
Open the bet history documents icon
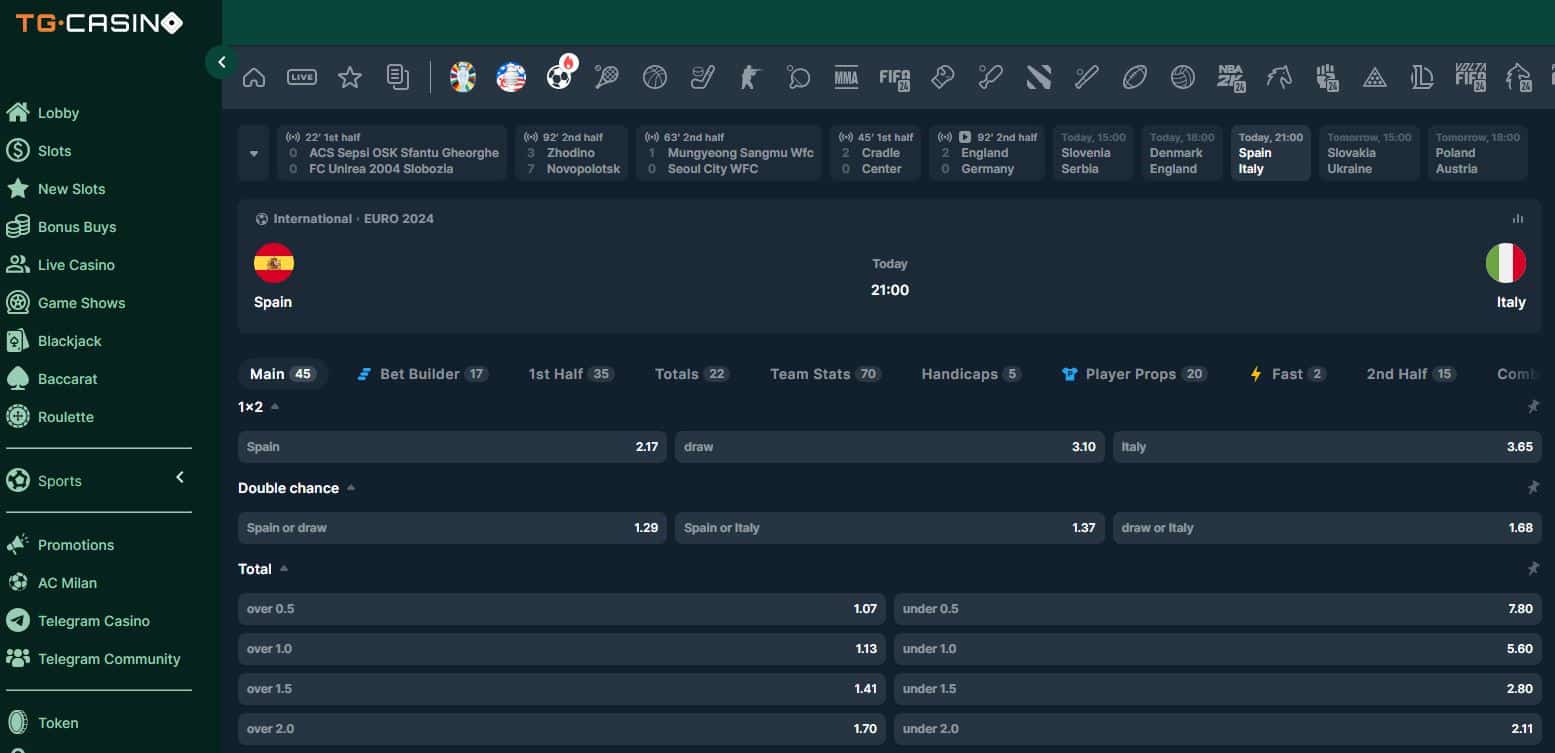(x=398, y=77)
